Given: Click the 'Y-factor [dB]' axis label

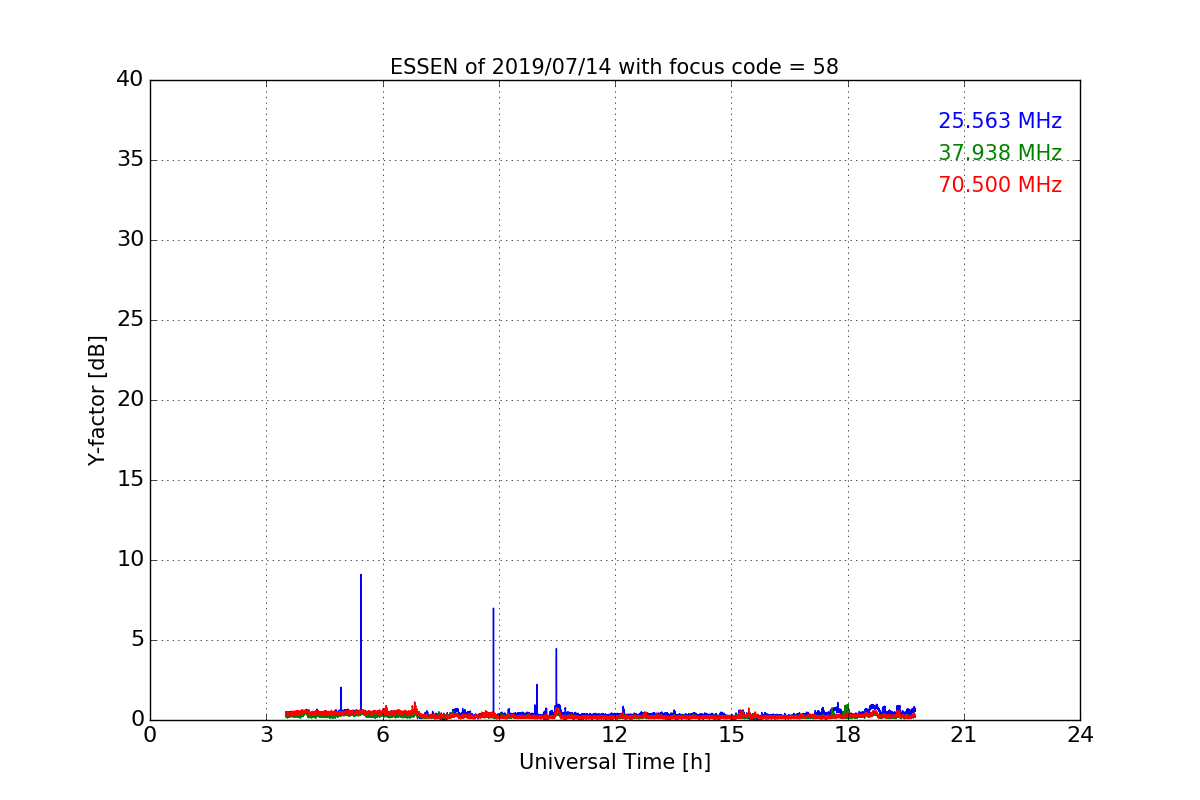Looking at the screenshot, I should pos(97,400).
